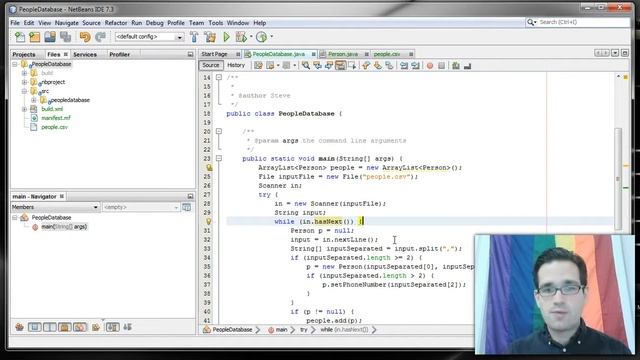Click the Last Edit icon in editor toolbar
Image resolution: width=640 pixels, height=360 pixels.
[x=258, y=65]
